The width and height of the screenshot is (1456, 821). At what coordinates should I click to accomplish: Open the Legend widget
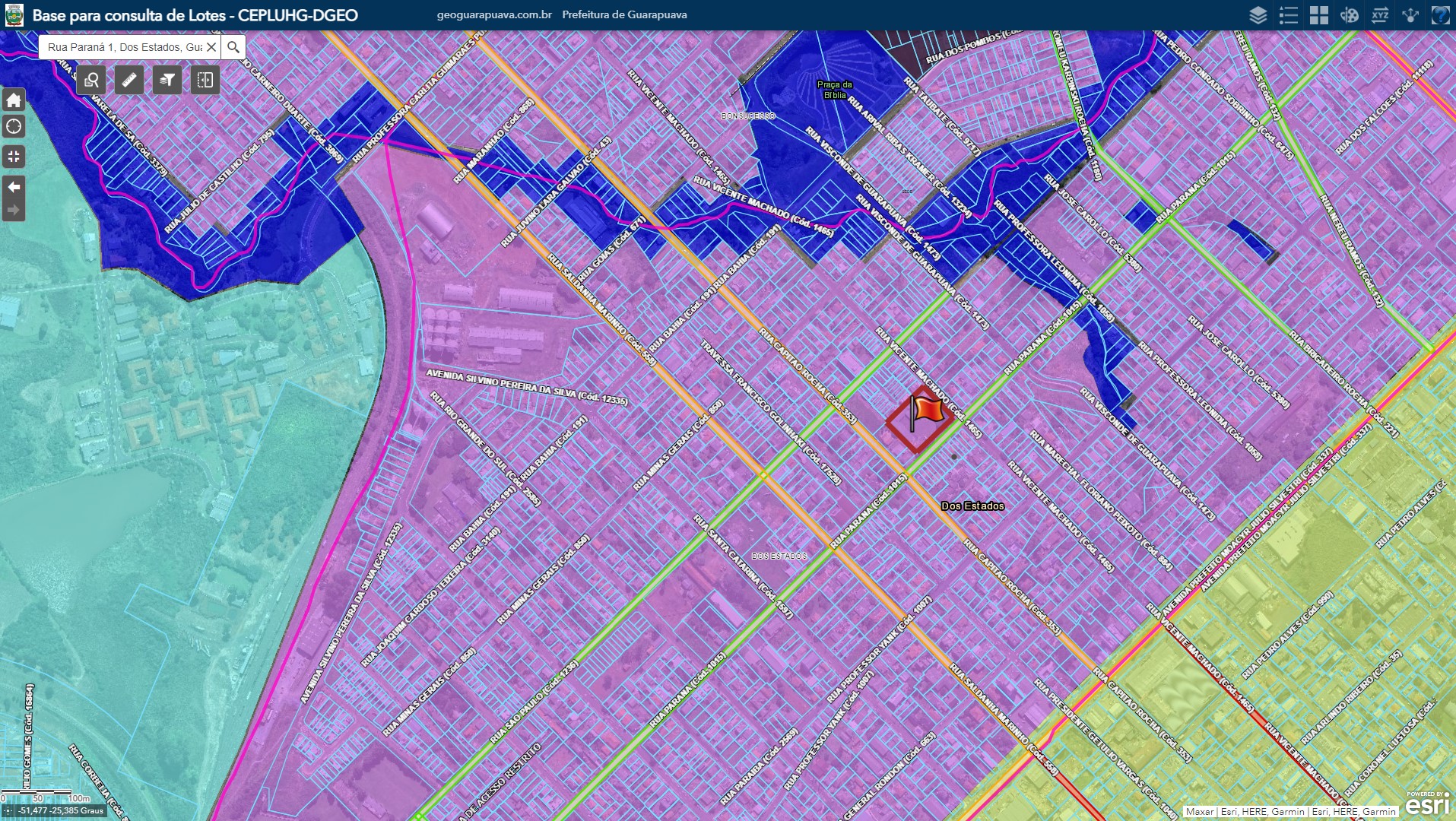(1289, 15)
